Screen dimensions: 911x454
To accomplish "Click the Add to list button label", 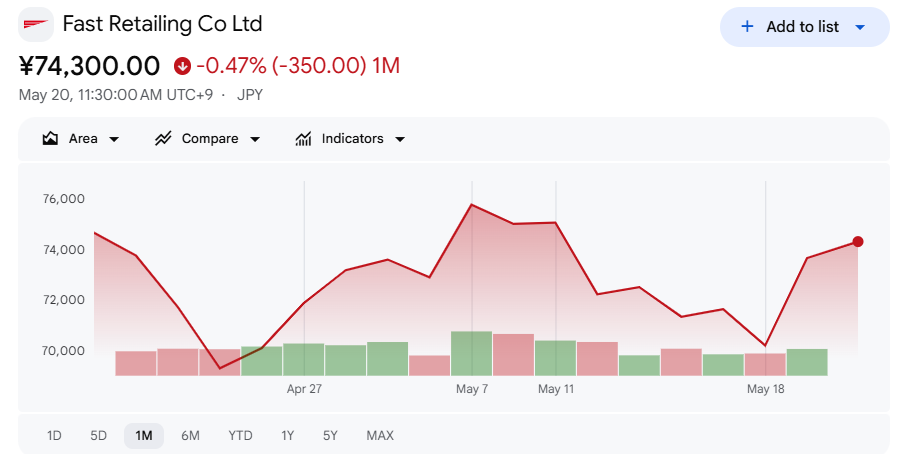I will point(802,27).
